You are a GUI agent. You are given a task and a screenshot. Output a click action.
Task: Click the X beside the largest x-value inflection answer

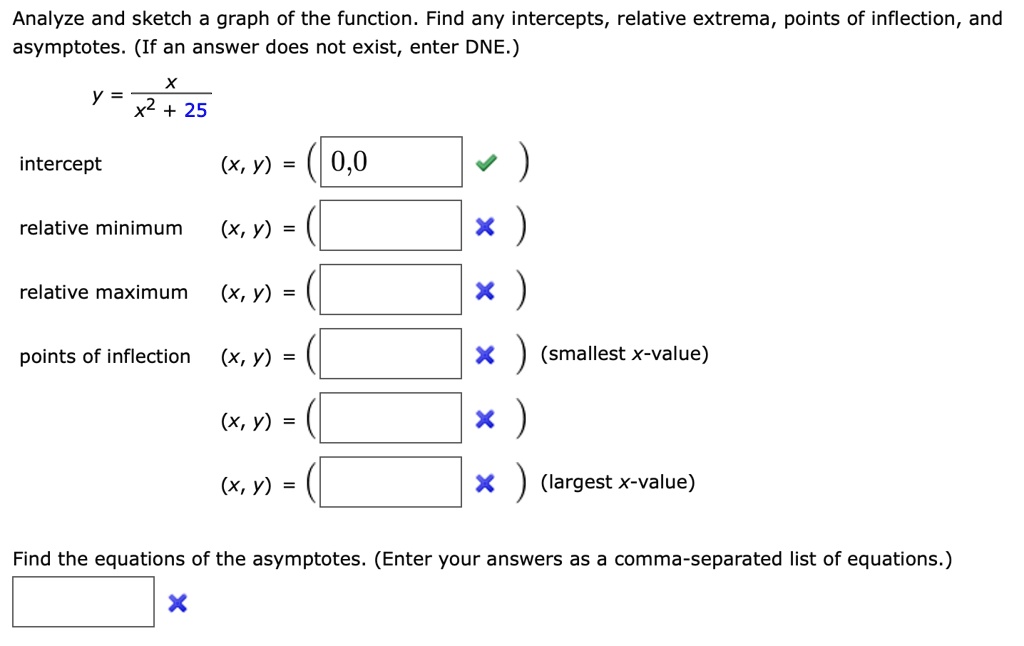tap(485, 481)
